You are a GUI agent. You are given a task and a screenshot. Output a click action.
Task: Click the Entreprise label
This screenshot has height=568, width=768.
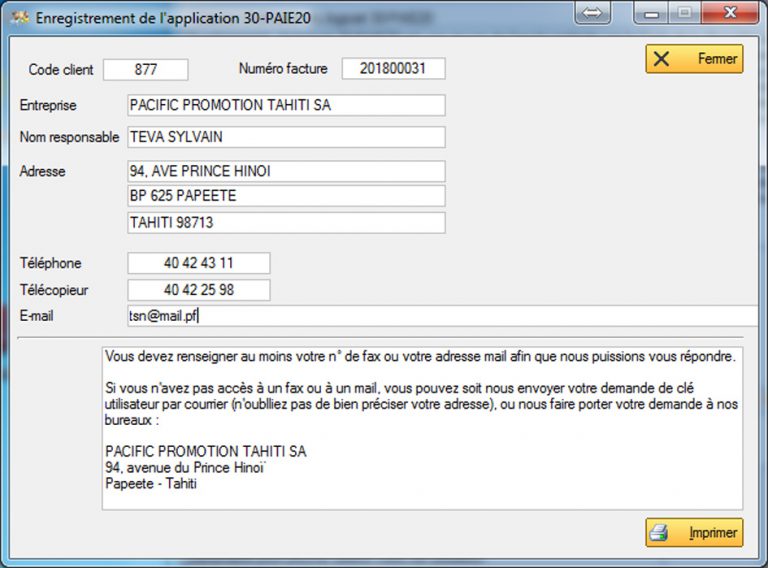point(48,105)
